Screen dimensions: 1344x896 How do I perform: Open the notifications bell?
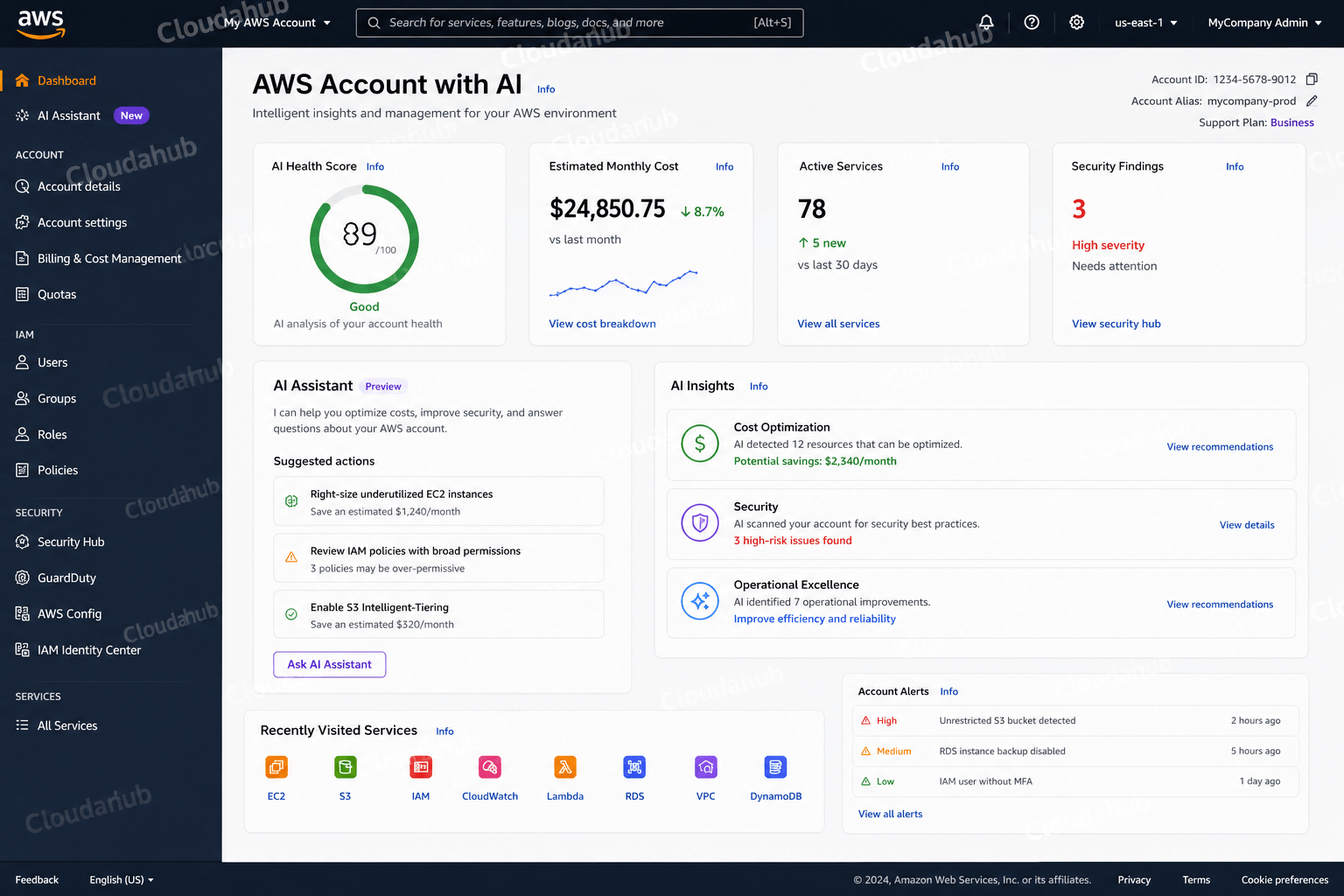pyautogui.click(x=986, y=23)
